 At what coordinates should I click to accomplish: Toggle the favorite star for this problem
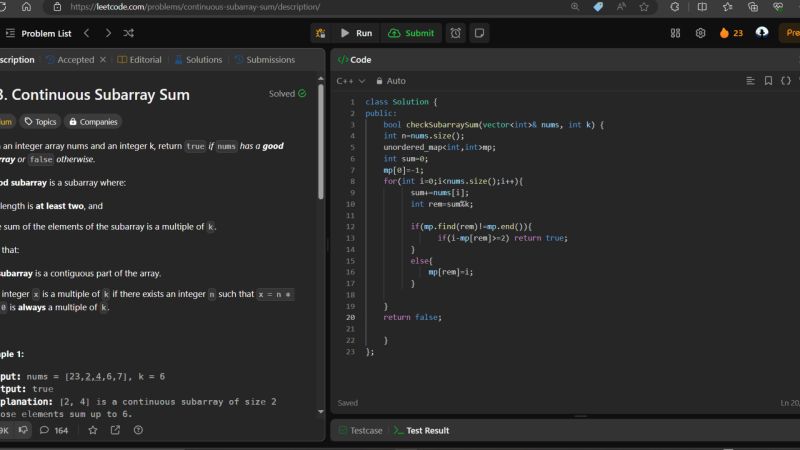point(93,430)
